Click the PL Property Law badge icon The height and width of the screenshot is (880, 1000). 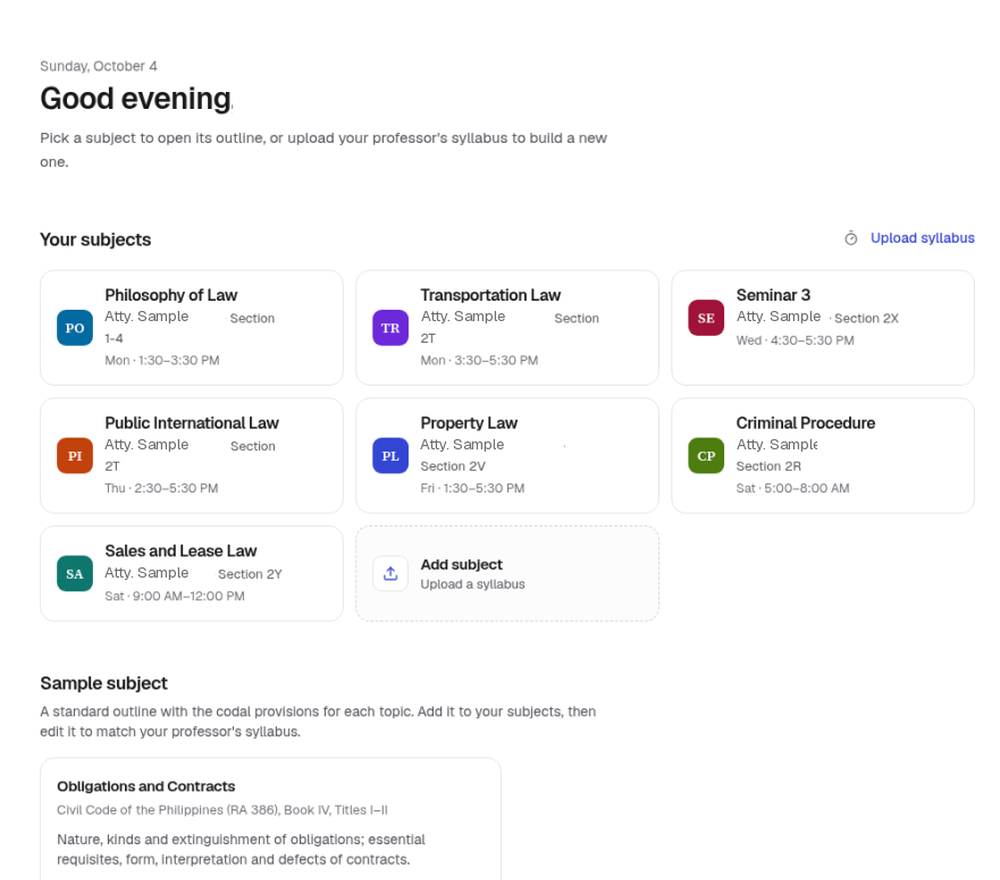(390, 455)
